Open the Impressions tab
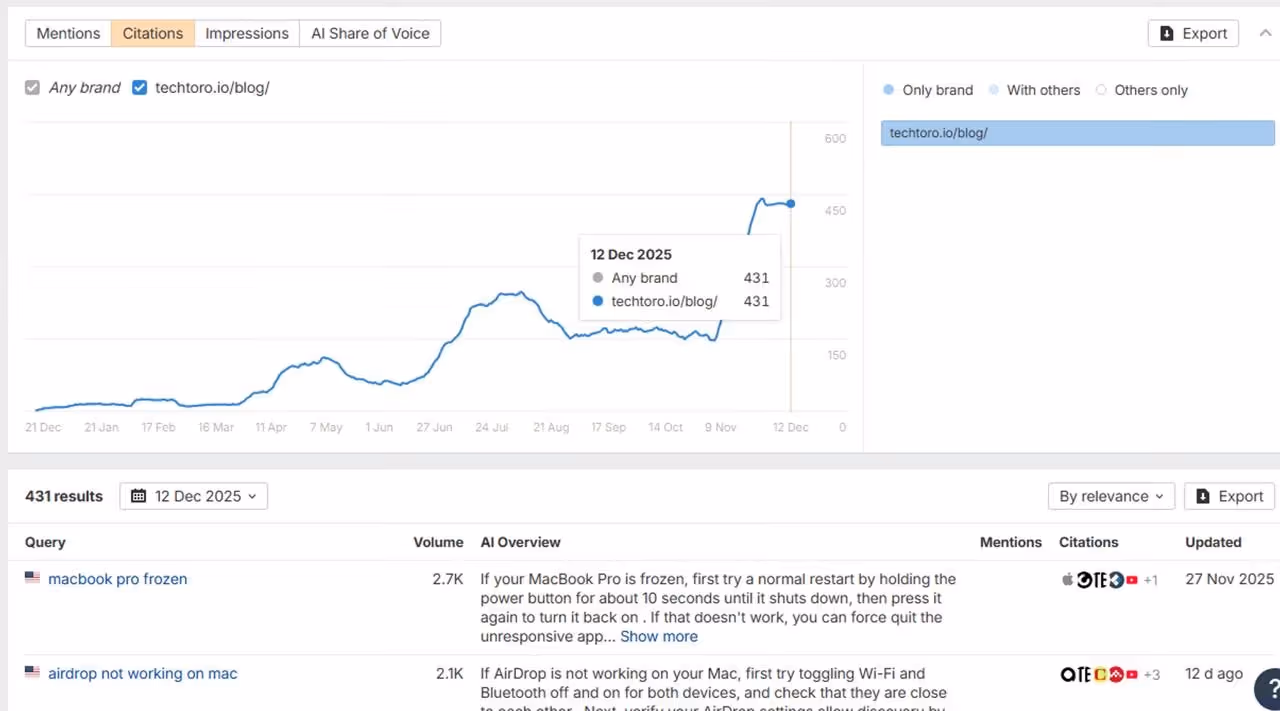1280x711 pixels. pyautogui.click(x=247, y=33)
